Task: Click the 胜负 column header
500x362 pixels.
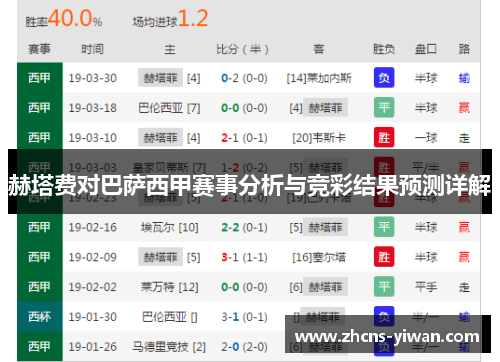Action: [384, 49]
